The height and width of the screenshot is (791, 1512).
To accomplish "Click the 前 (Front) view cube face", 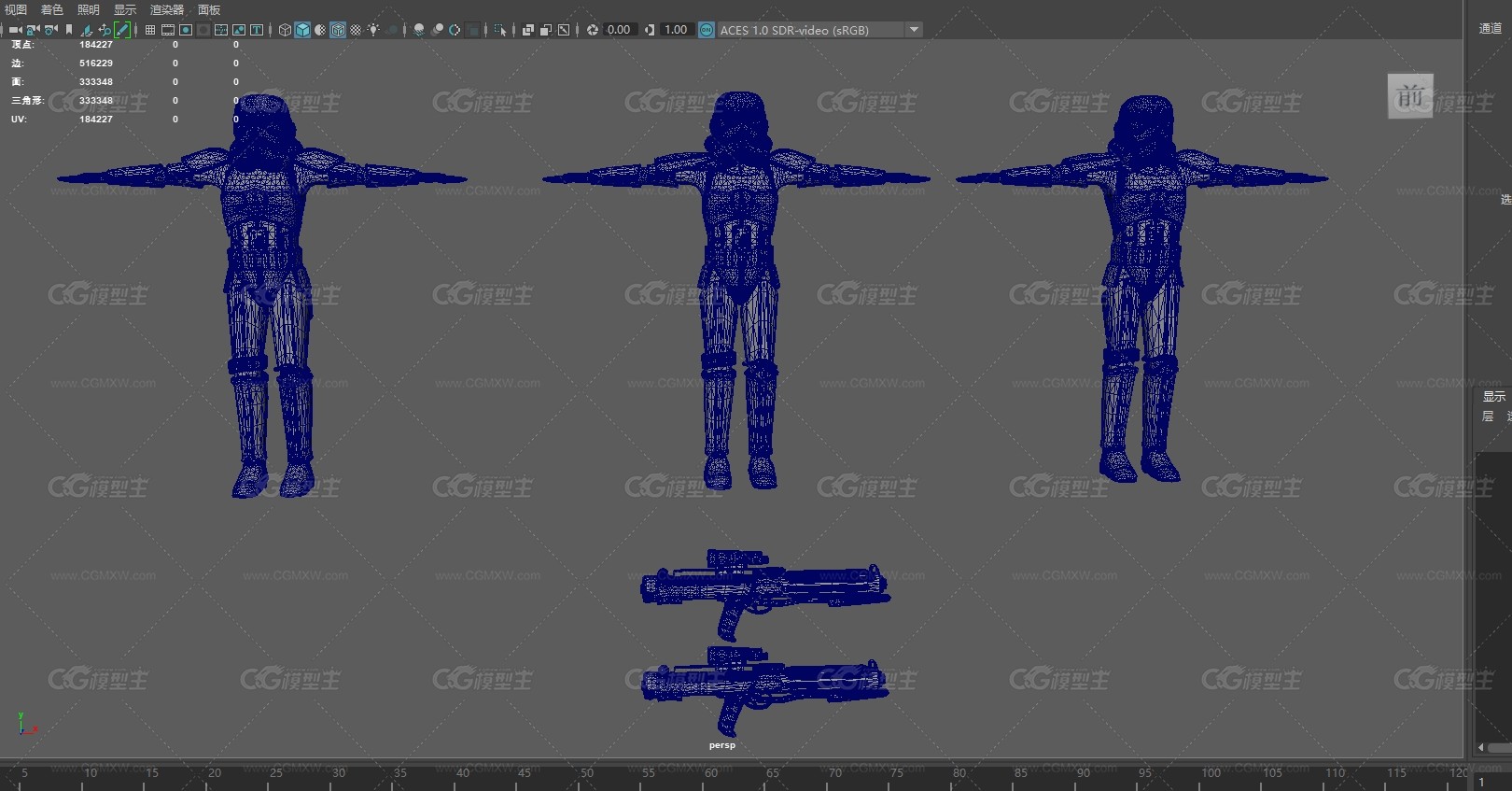I will pos(1410,96).
